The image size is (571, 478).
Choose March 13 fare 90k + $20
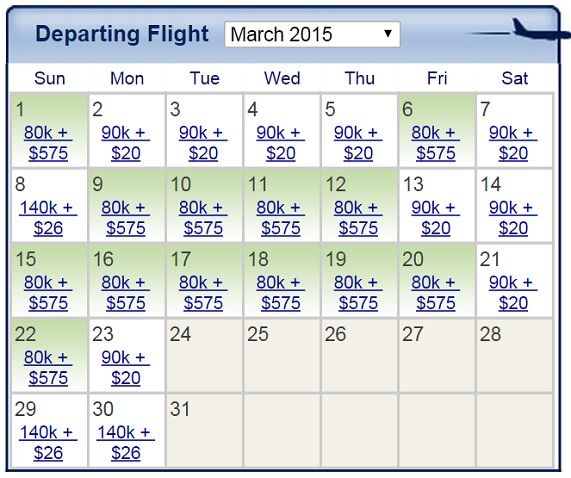click(x=436, y=218)
